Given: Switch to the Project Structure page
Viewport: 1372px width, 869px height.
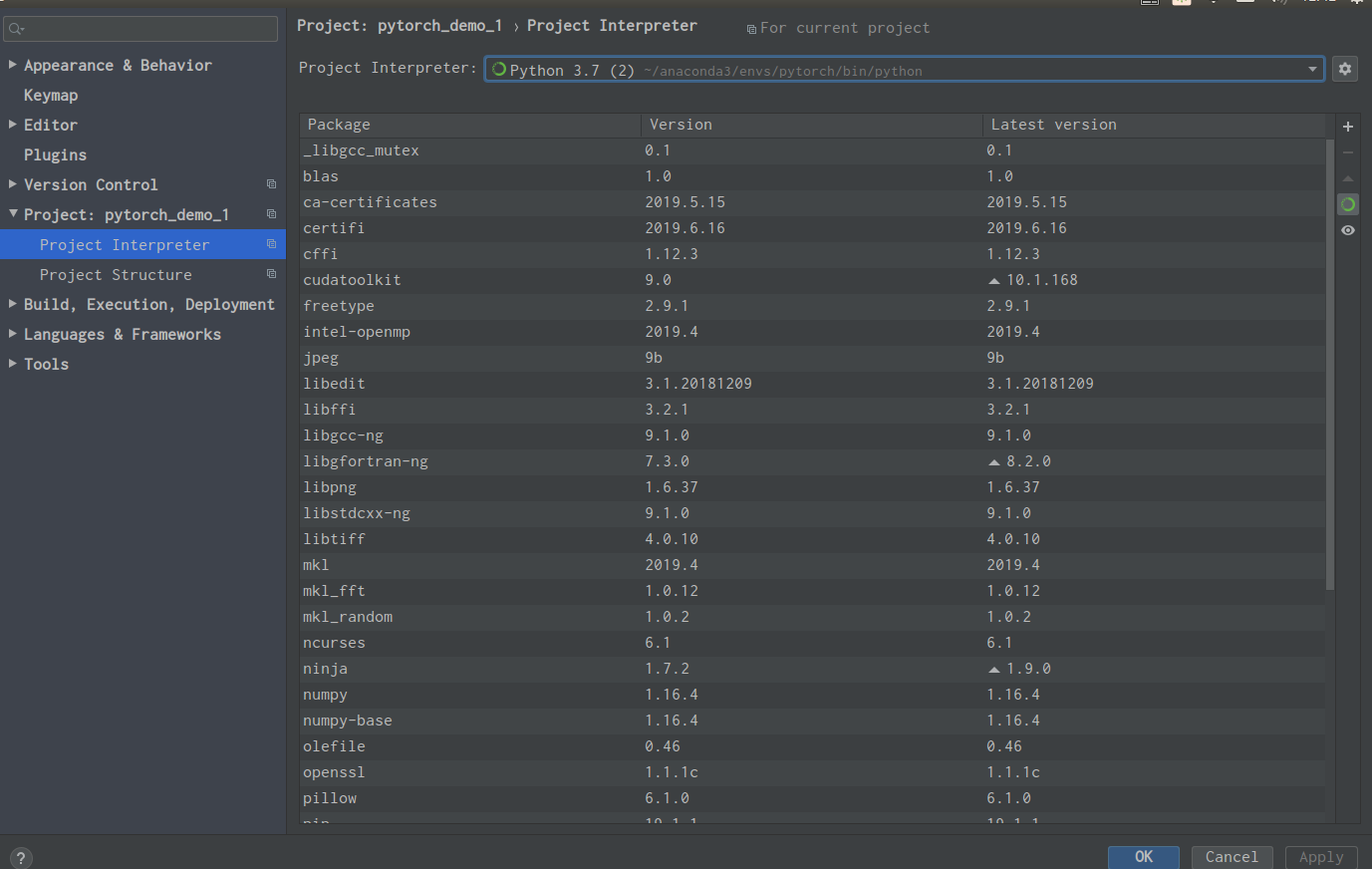Looking at the screenshot, I should tap(116, 274).
